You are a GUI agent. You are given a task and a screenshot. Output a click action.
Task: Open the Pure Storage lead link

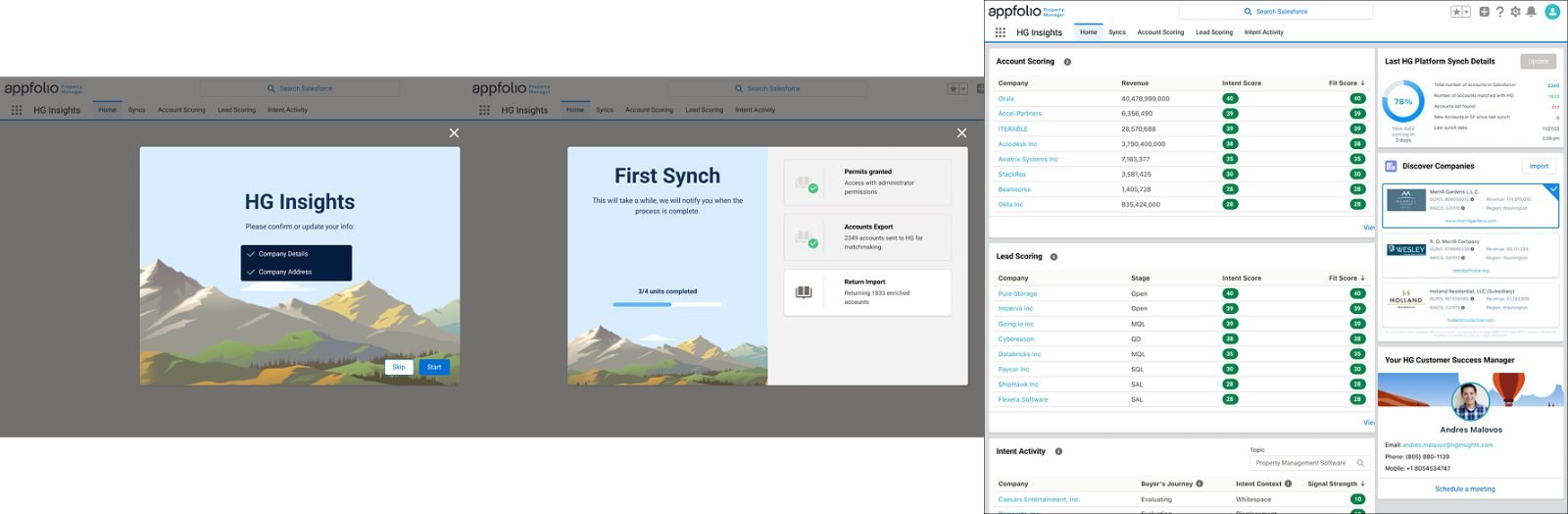[1017, 293]
